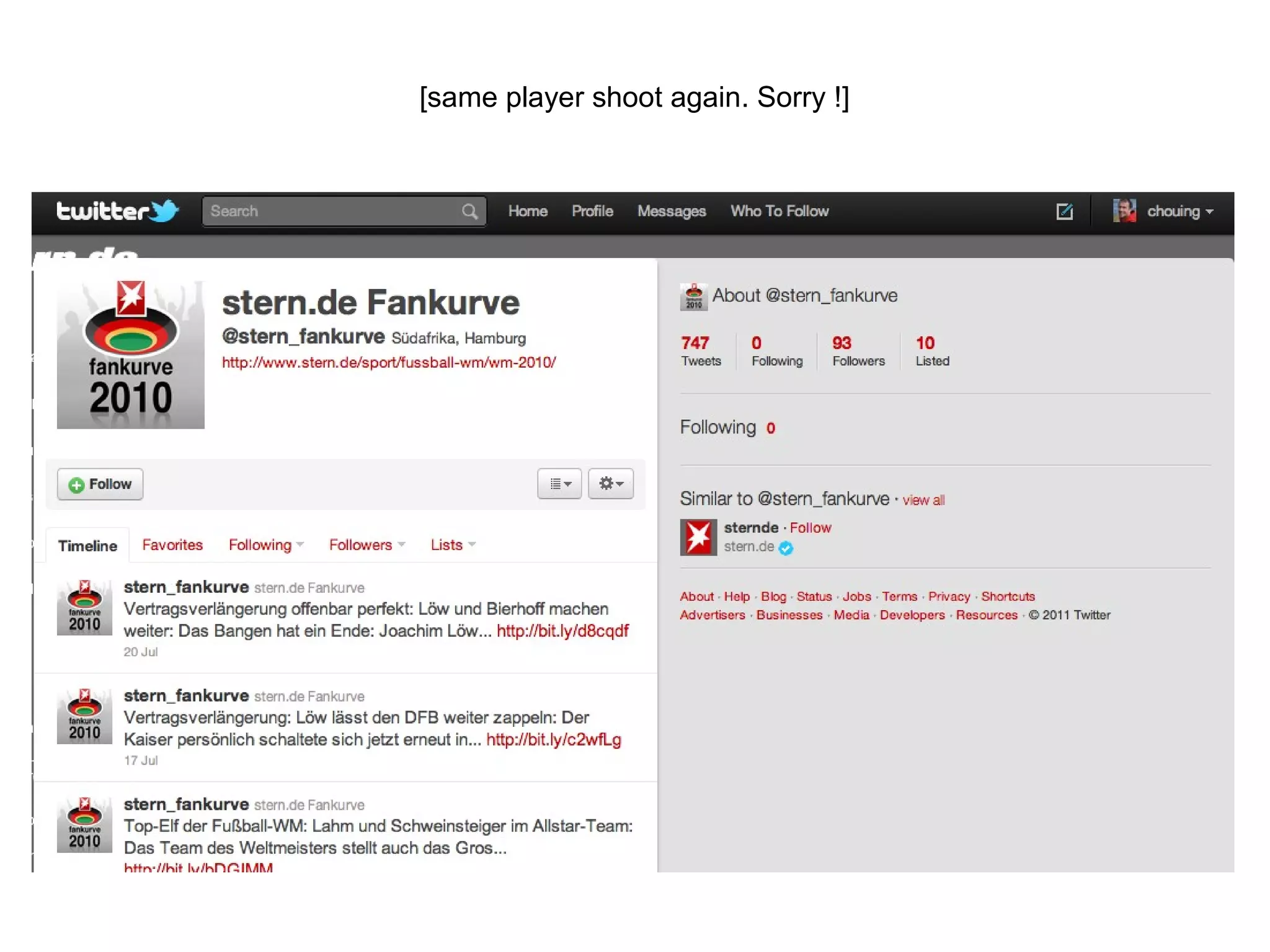
Task: Open the Blog footer link
Action: (x=773, y=597)
